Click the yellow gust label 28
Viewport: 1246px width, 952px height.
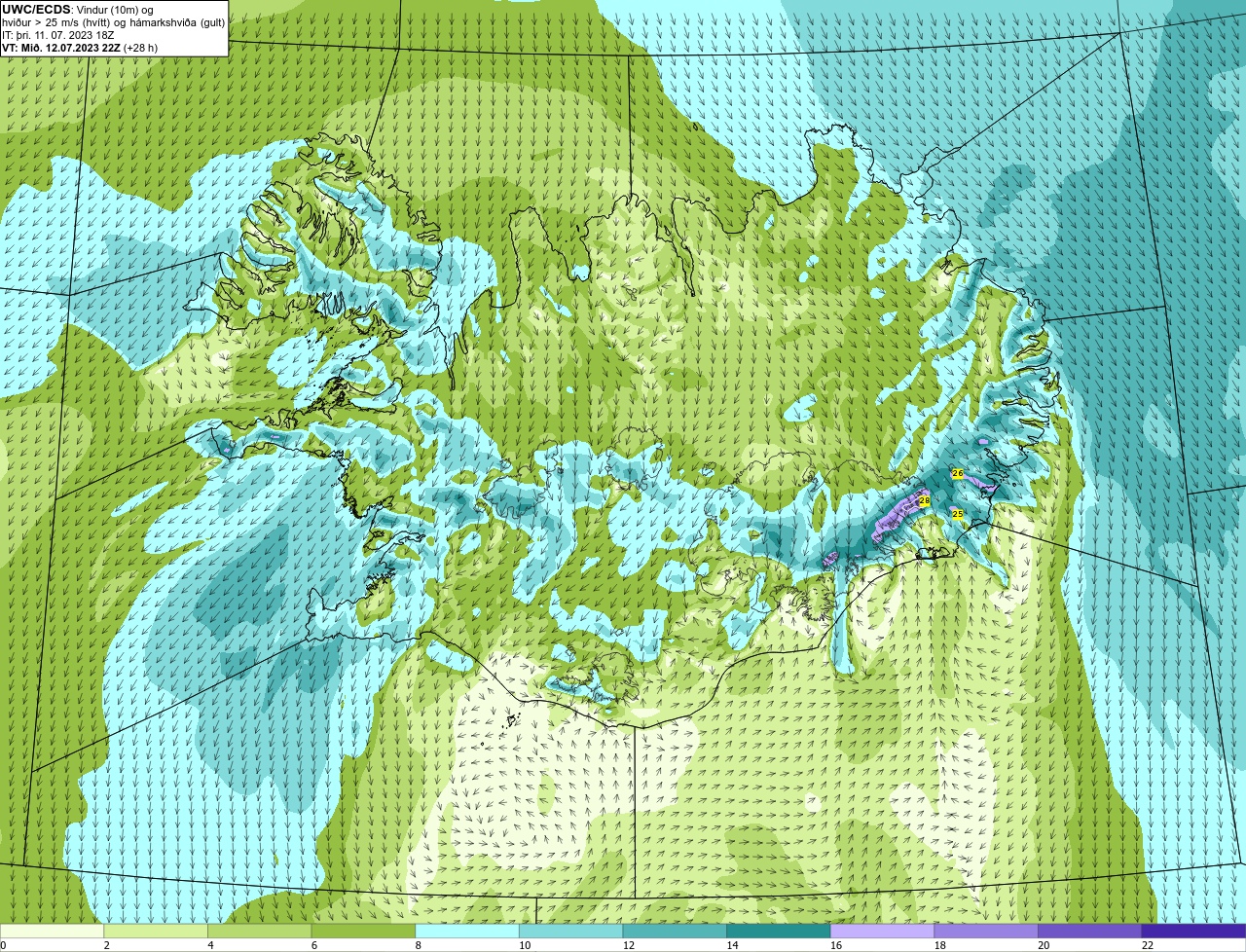coord(925,500)
